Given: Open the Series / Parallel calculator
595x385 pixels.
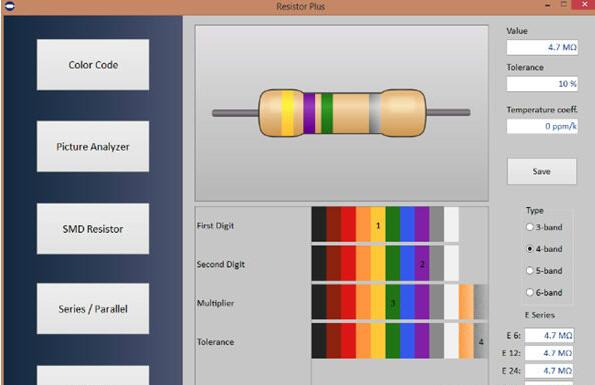Looking at the screenshot, I should [93, 309].
